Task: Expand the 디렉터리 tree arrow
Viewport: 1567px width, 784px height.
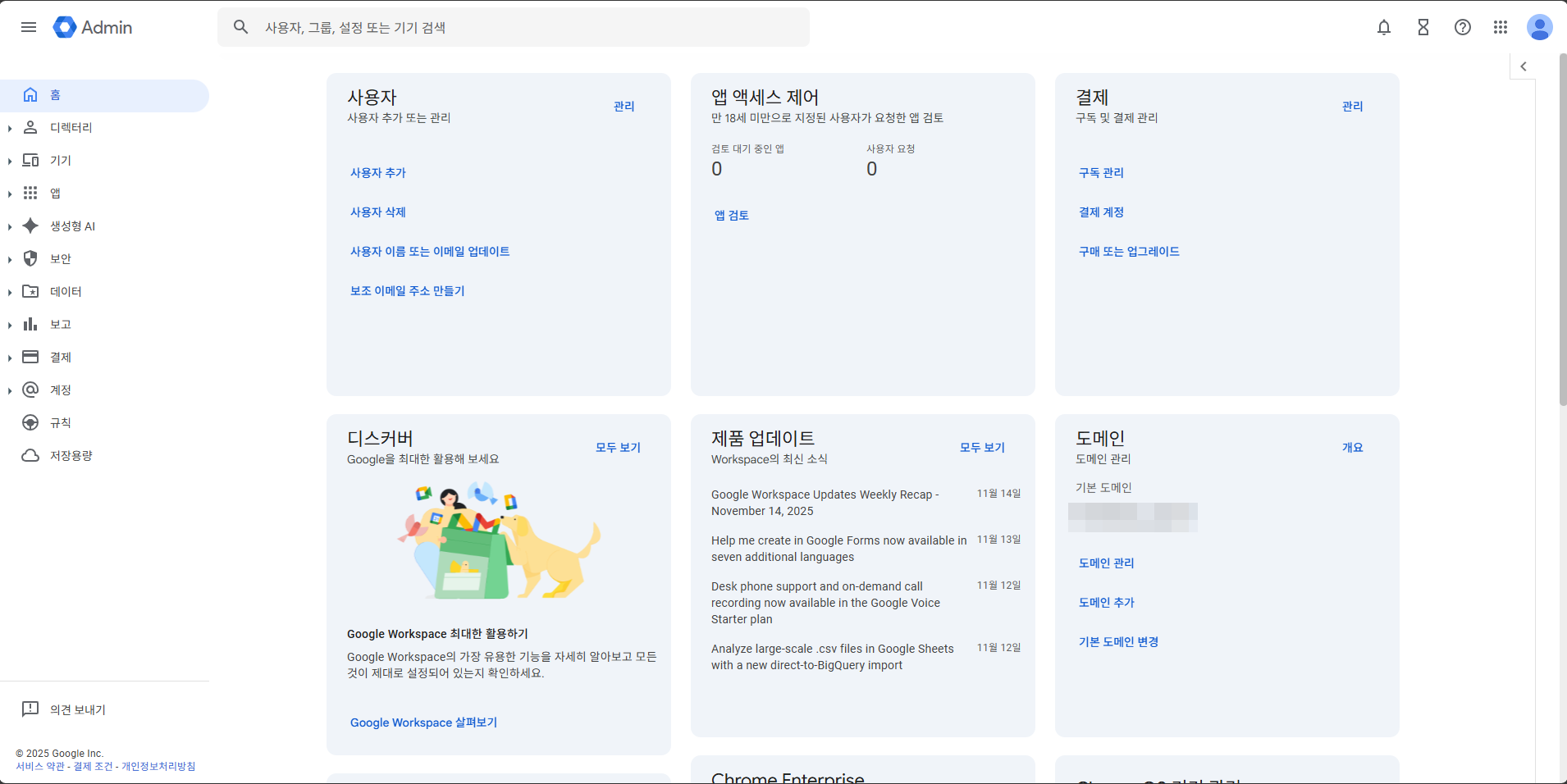Action: tap(9, 128)
